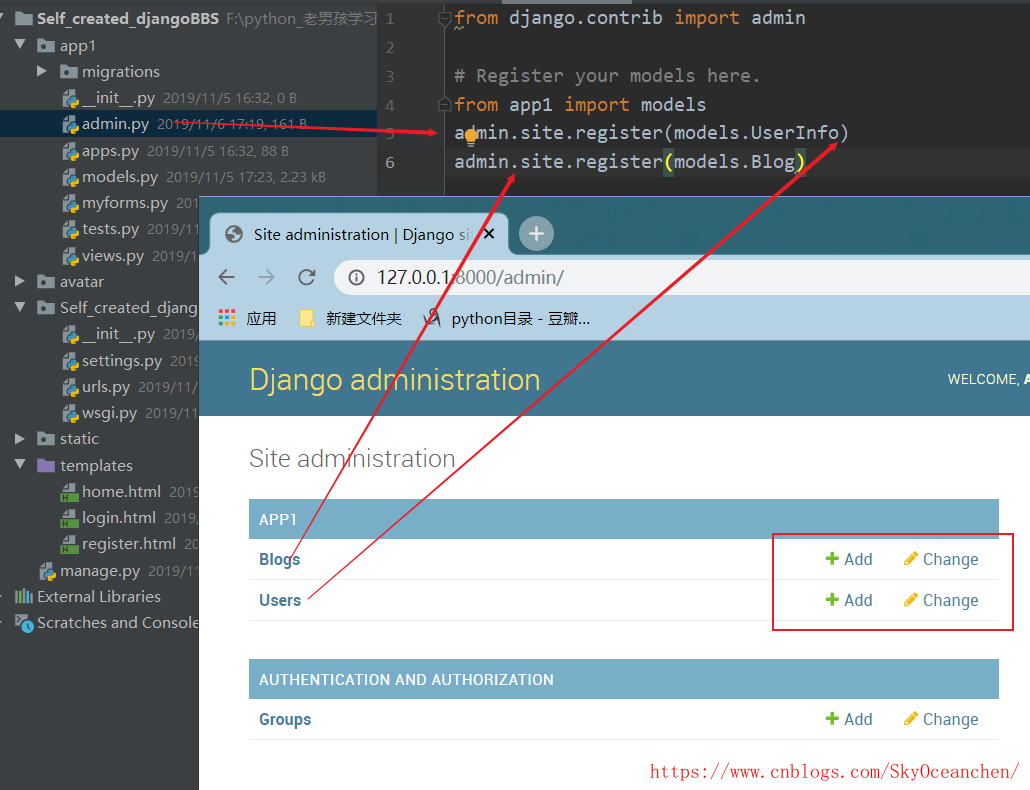
Task: Click Change link for Users
Action: point(941,600)
